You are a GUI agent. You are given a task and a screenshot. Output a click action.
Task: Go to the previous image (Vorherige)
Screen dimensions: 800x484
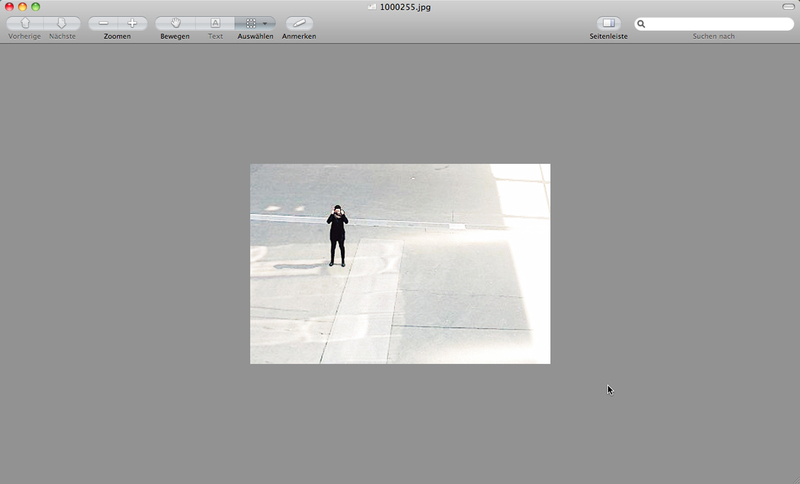25,23
